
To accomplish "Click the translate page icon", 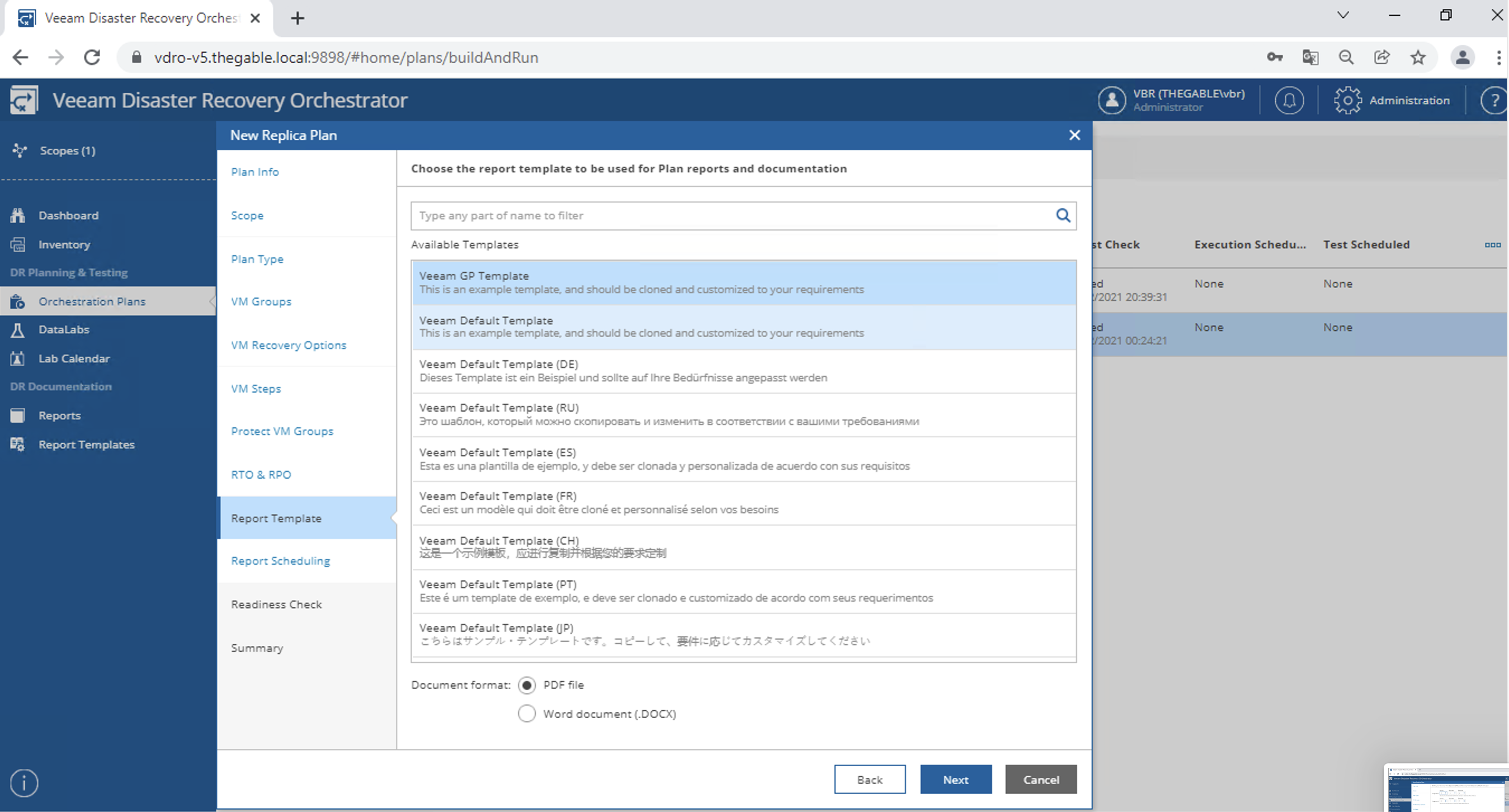I will 1310,58.
